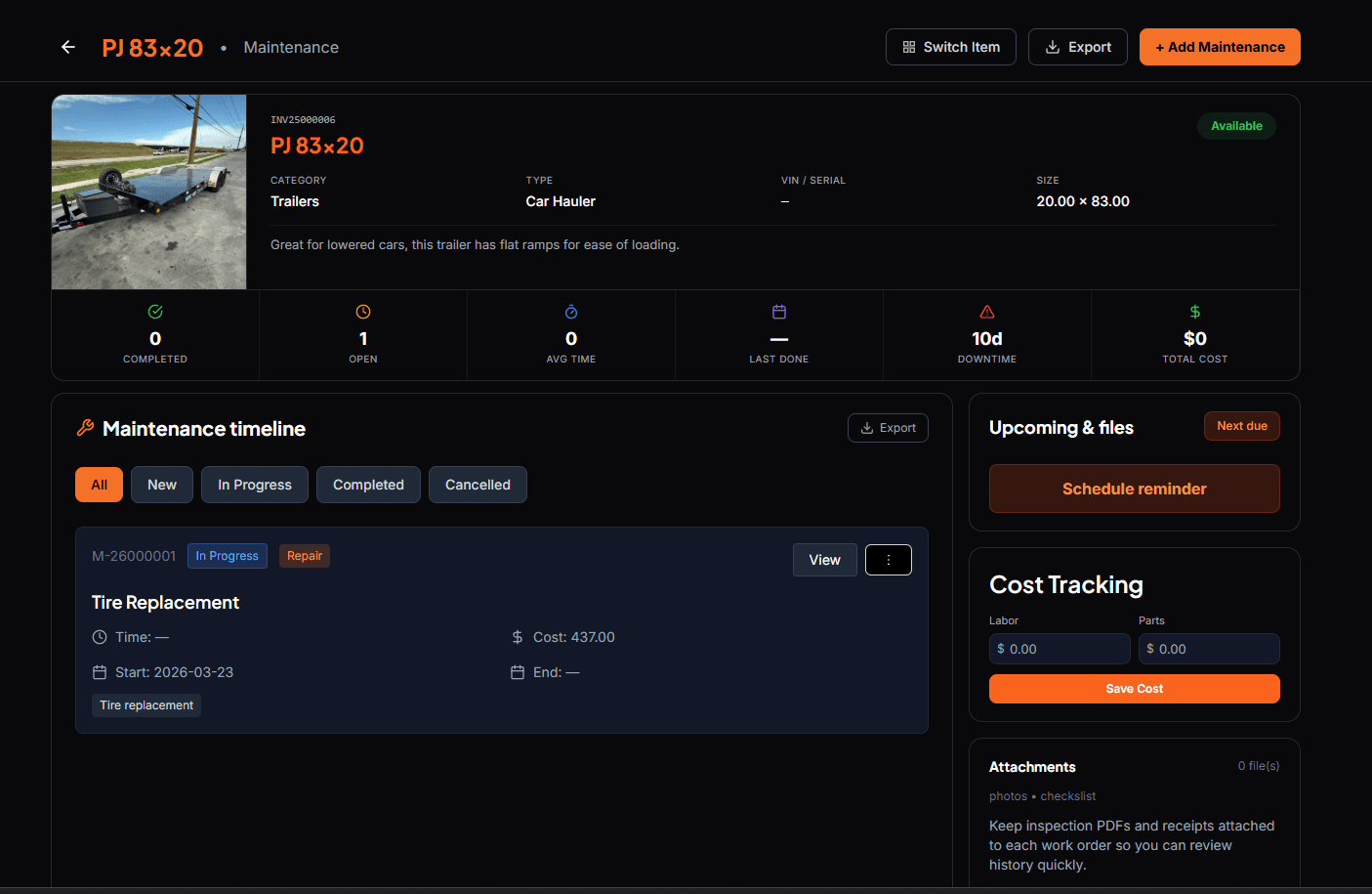
Task: Click the wrench icon beside Maintenance timeline
Action: (85, 428)
